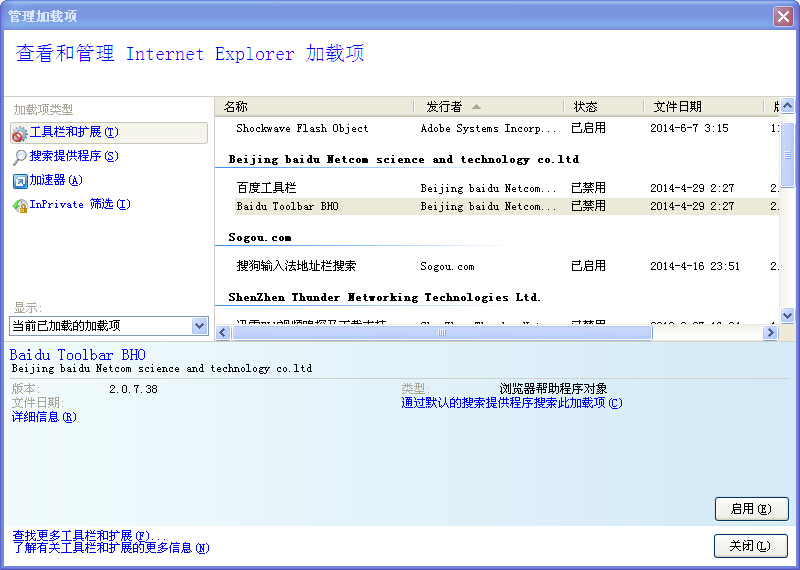The height and width of the screenshot is (570, 800).
Task: Click the Toolbars and Extensions gear icon
Action: tap(19, 134)
